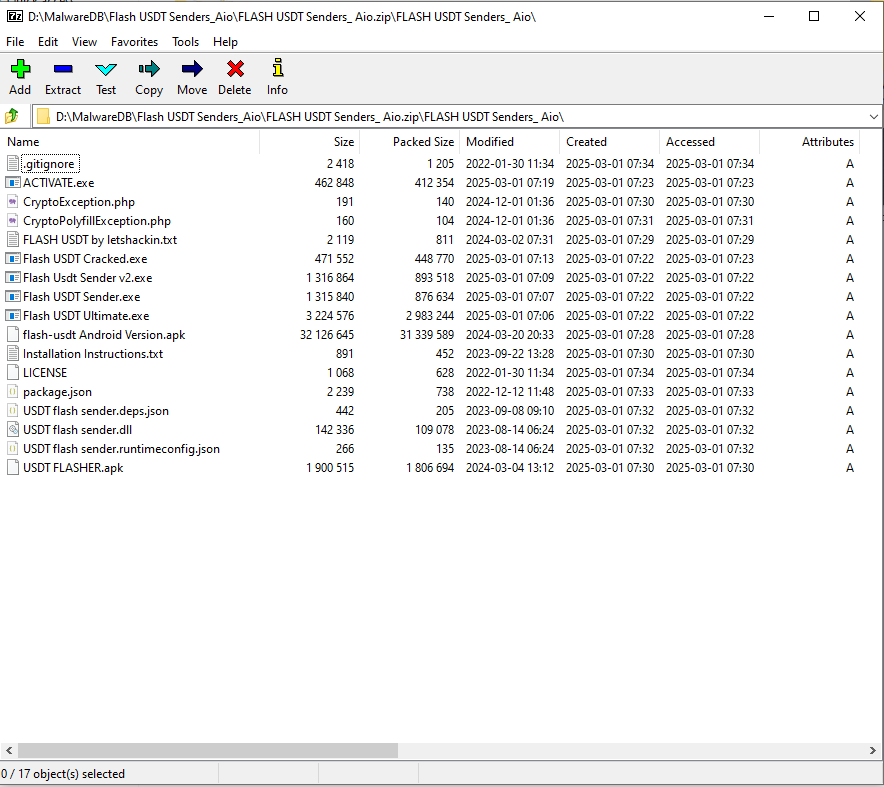
Task: Click the Installation Instructions.txt file icon
Action: 12,353
